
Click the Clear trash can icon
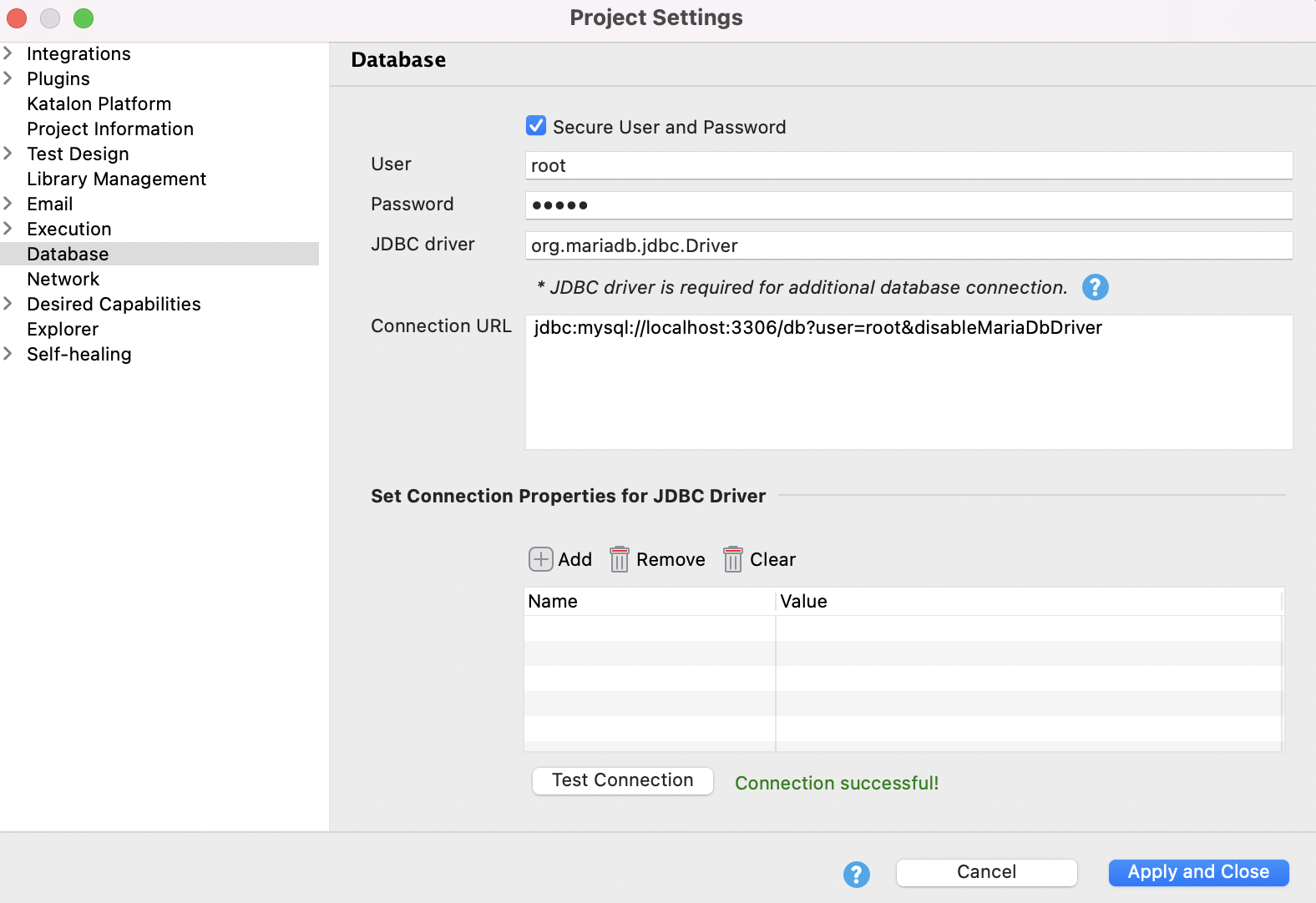[x=732, y=559]
